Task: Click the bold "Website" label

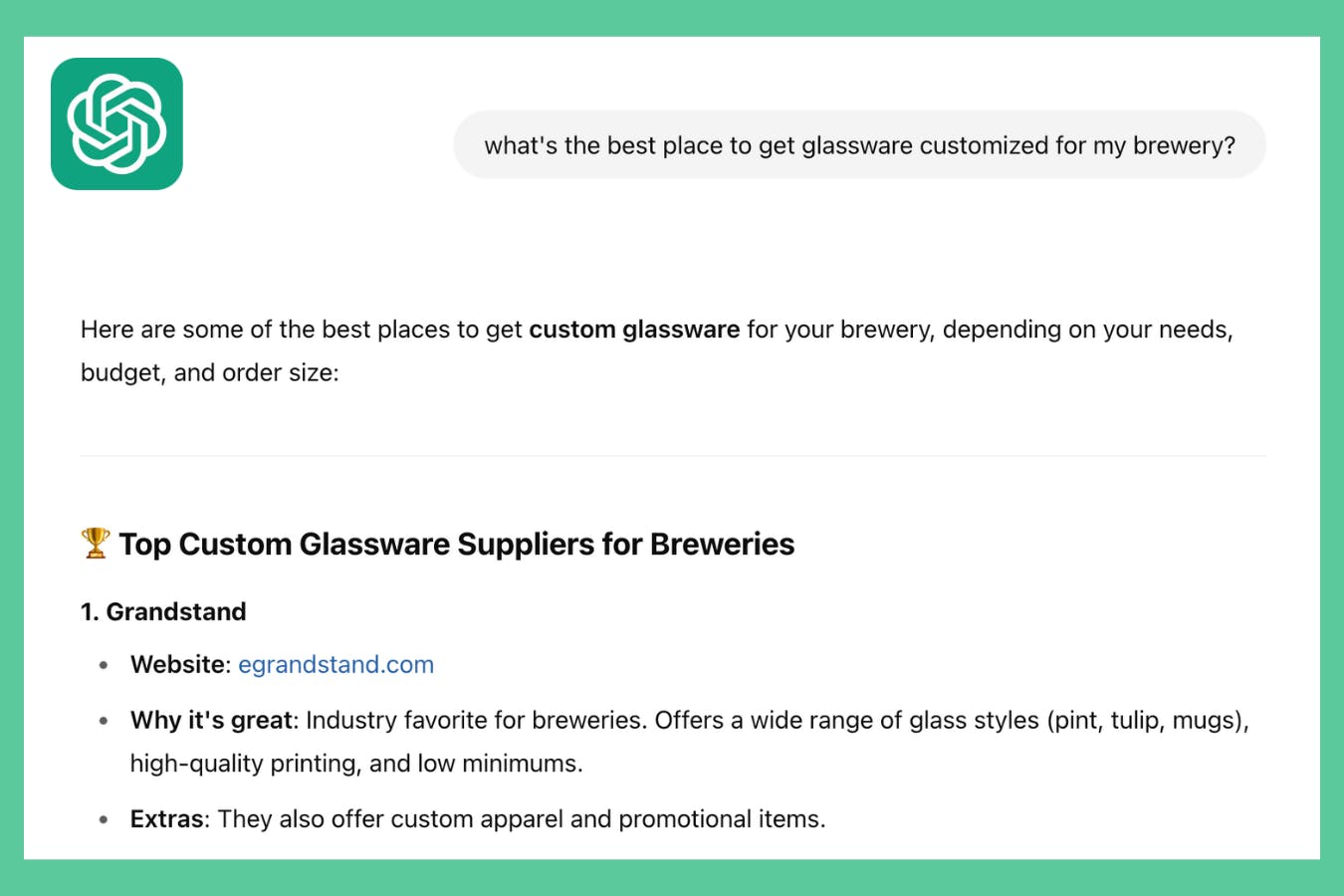Action: tap(179, 664)
